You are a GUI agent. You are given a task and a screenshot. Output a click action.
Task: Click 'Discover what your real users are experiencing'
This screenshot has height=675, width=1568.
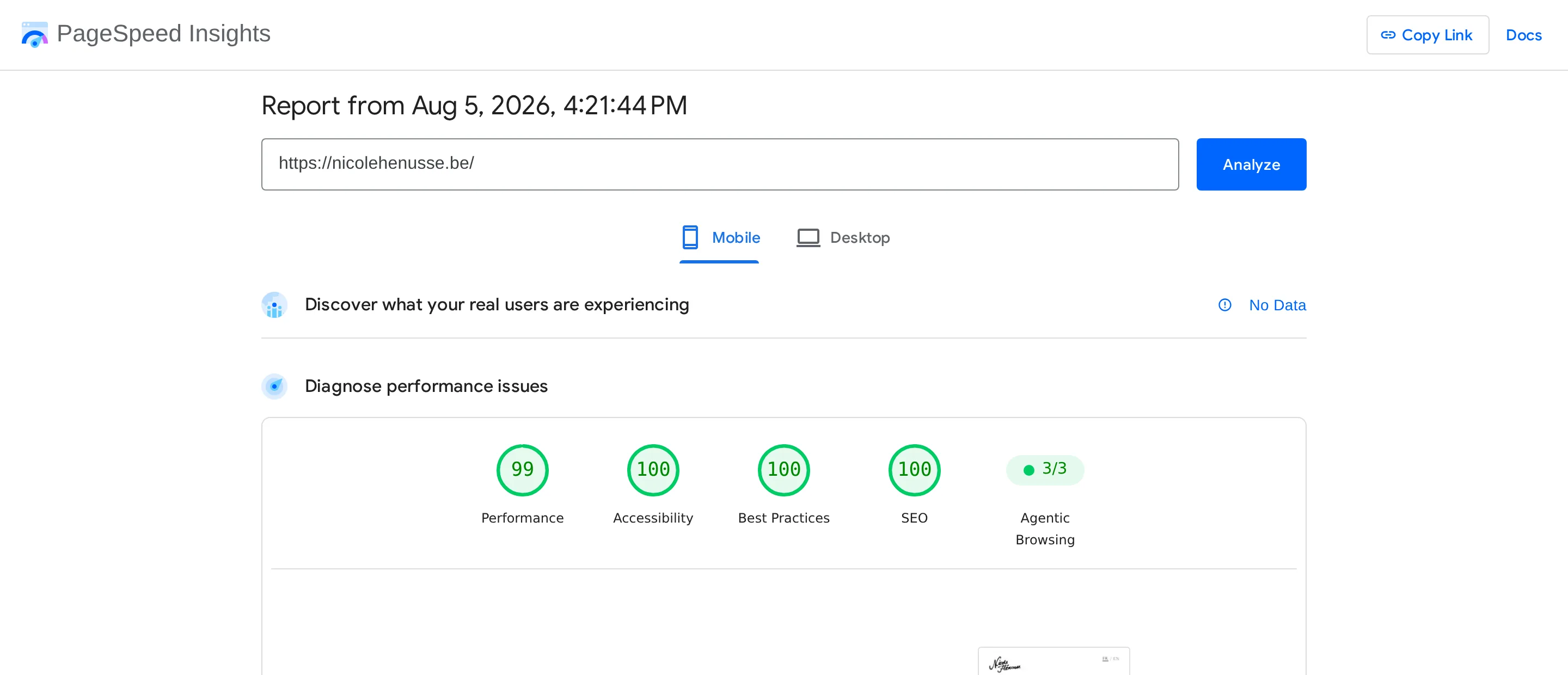click(497, 304)
